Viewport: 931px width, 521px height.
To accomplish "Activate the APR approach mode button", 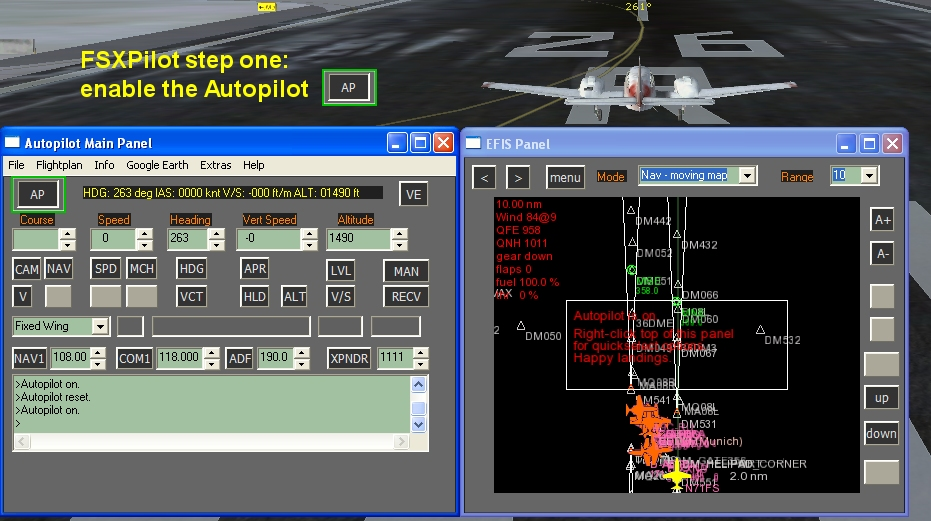I will click(x=255, y=269).
